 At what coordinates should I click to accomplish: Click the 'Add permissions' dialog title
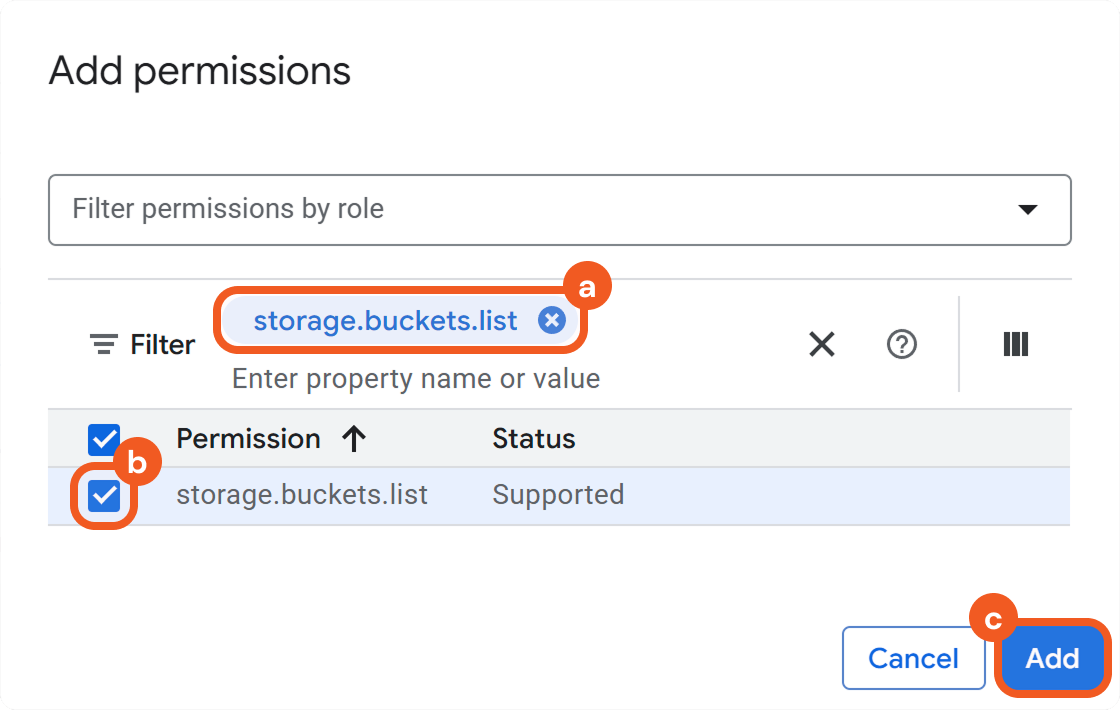click(200, 71)
